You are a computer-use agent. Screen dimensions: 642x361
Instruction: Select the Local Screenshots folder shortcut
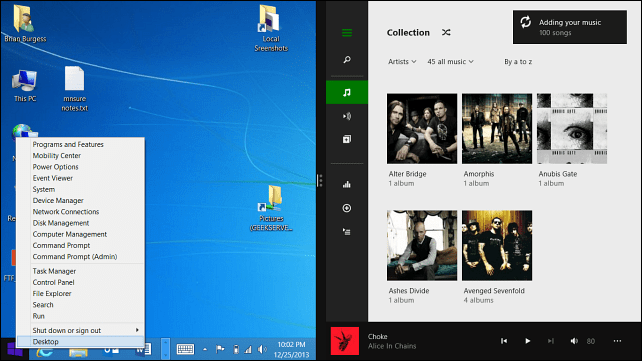(x=271, y=28)
